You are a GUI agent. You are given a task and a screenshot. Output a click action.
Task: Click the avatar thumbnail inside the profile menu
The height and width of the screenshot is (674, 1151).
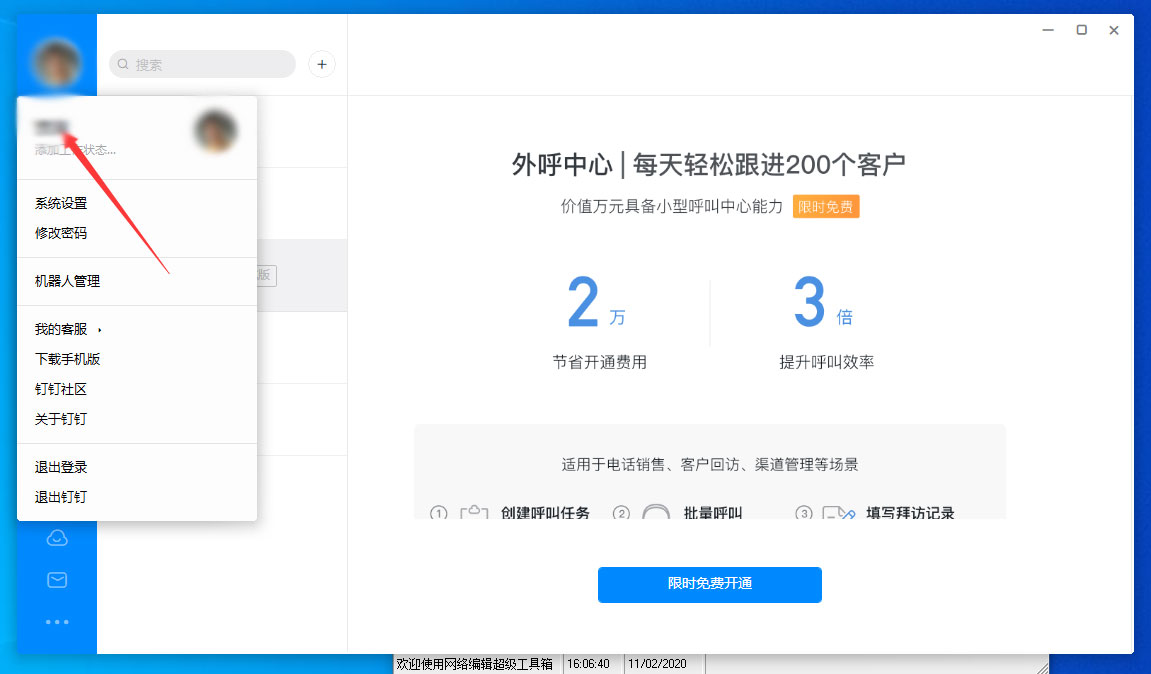coord(215,131)
